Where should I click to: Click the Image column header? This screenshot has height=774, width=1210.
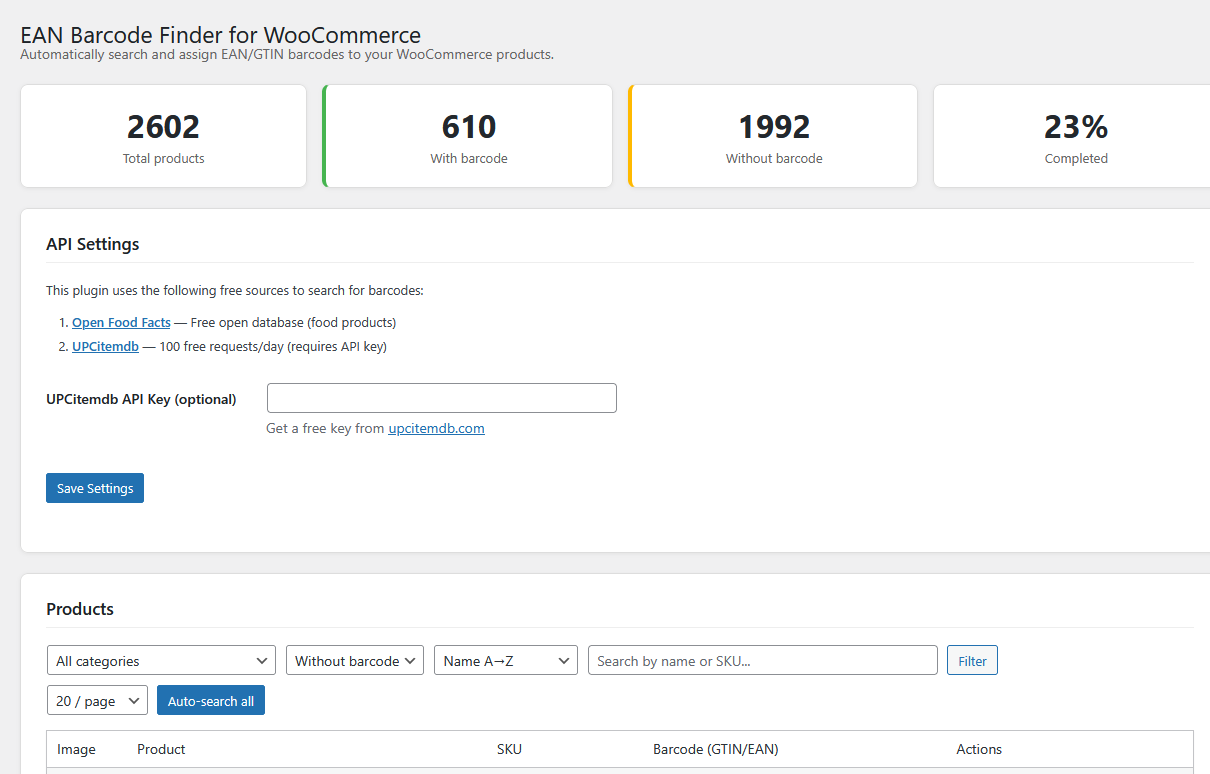[x=76, y=749]
